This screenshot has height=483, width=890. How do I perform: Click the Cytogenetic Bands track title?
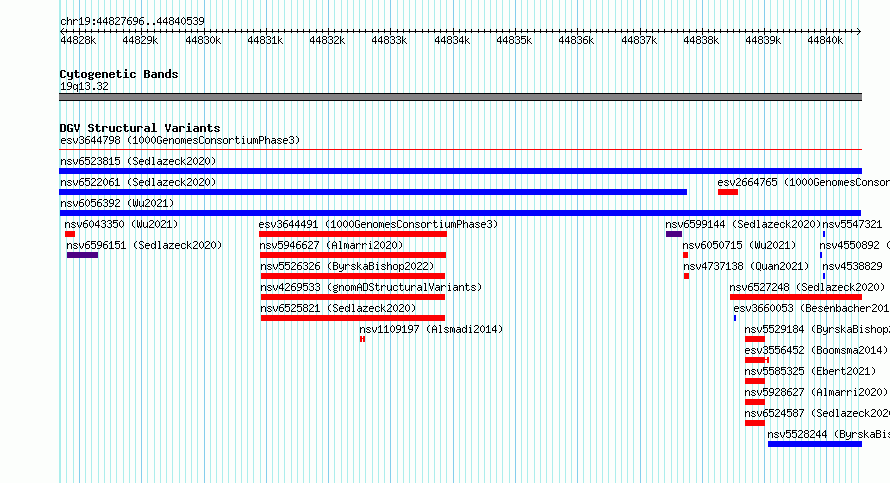119,74
